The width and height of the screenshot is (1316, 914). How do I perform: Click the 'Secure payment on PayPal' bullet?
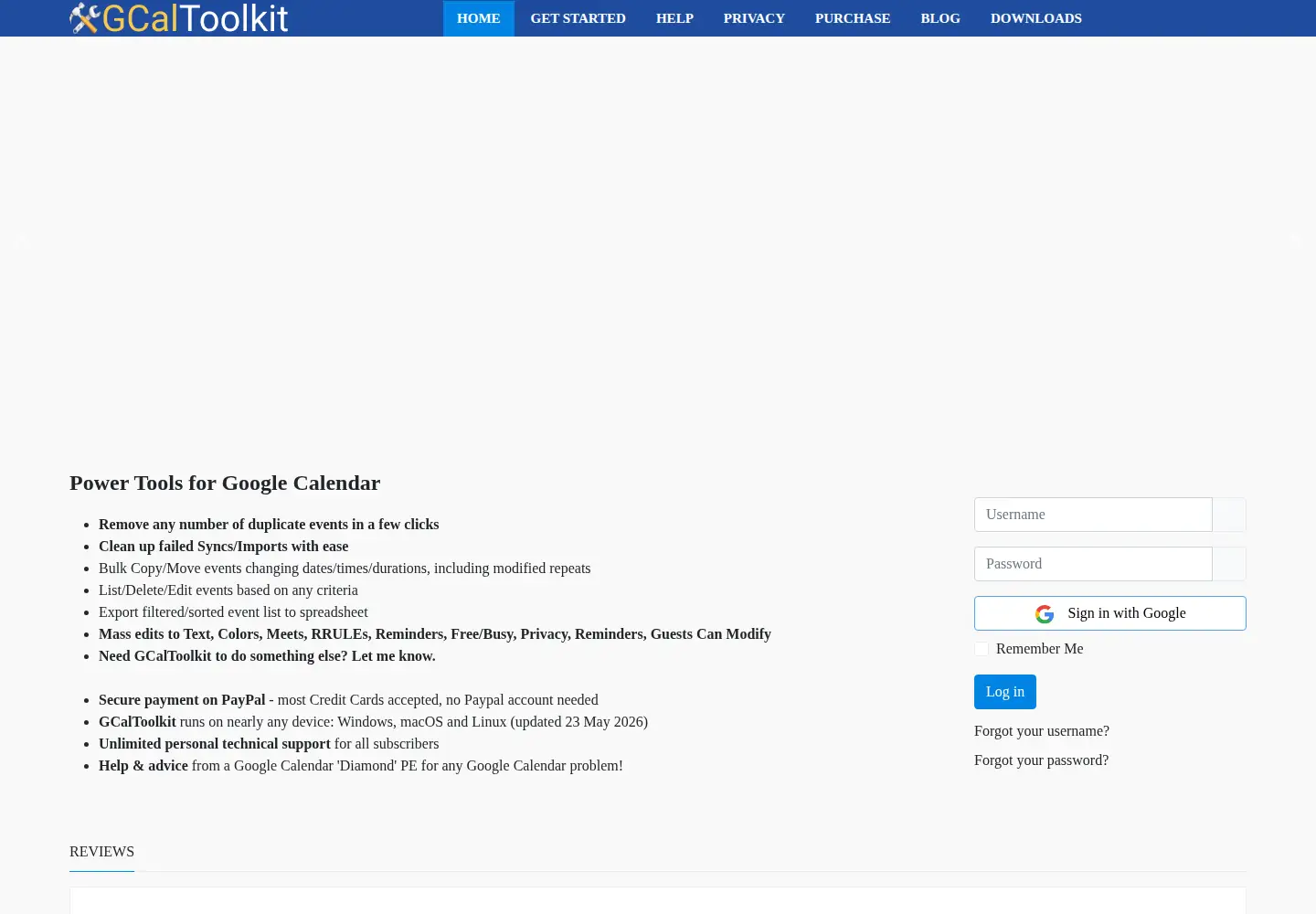pos(348,700)
